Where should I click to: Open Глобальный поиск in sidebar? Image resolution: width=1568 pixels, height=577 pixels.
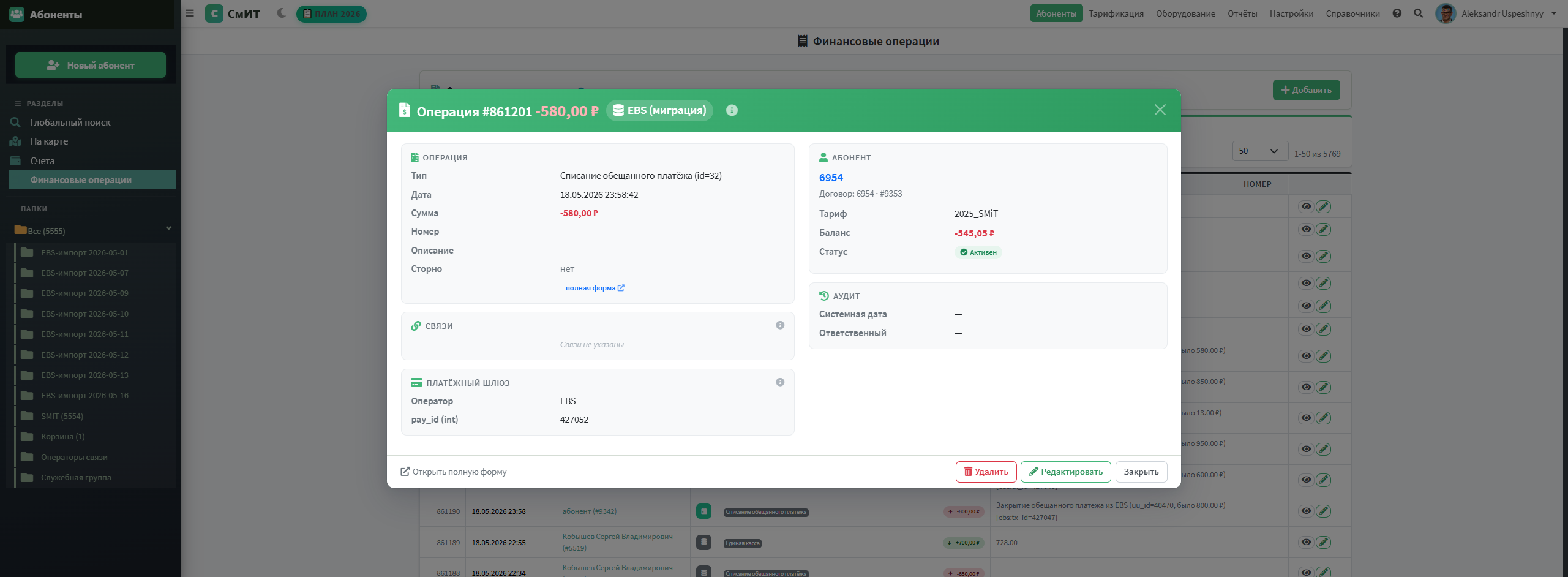pyautogui.click(x=70, y=123)
